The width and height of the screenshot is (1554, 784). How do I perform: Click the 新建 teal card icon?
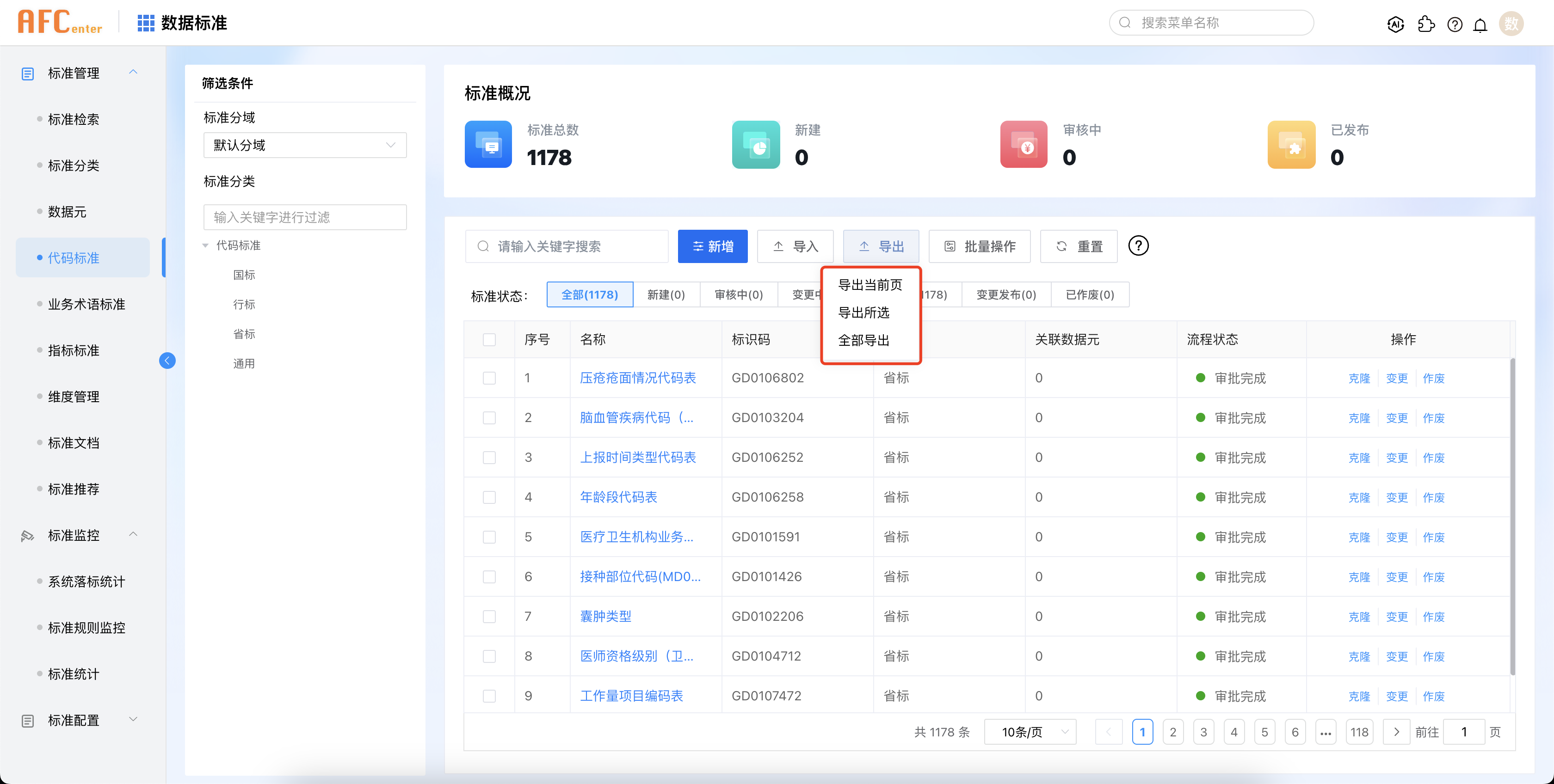756,144
